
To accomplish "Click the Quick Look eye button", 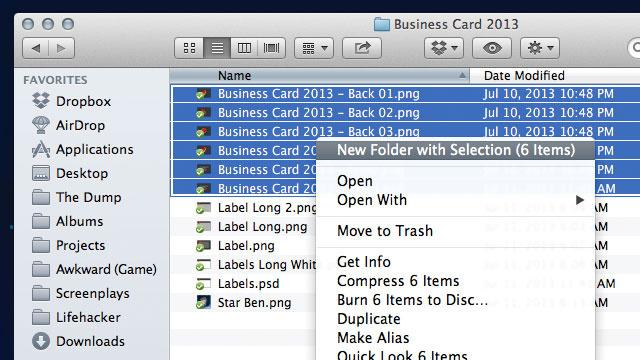I will tap(492, 48).
